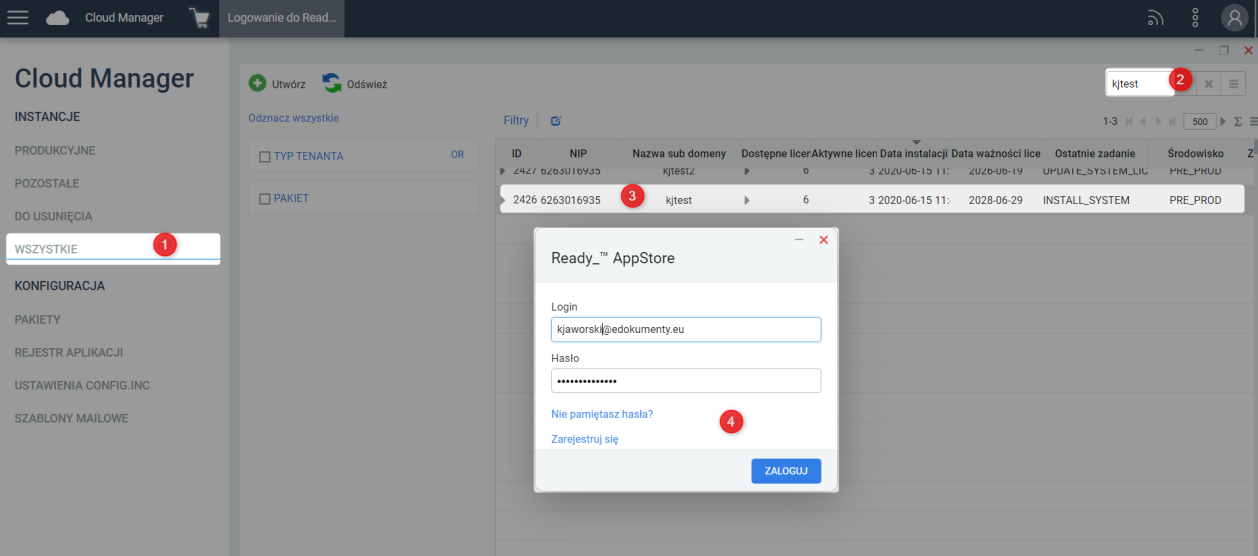Screen dimensions: 1258x556
Task: Open PAKIETY configuration section
Action: (x=38, y=320)
